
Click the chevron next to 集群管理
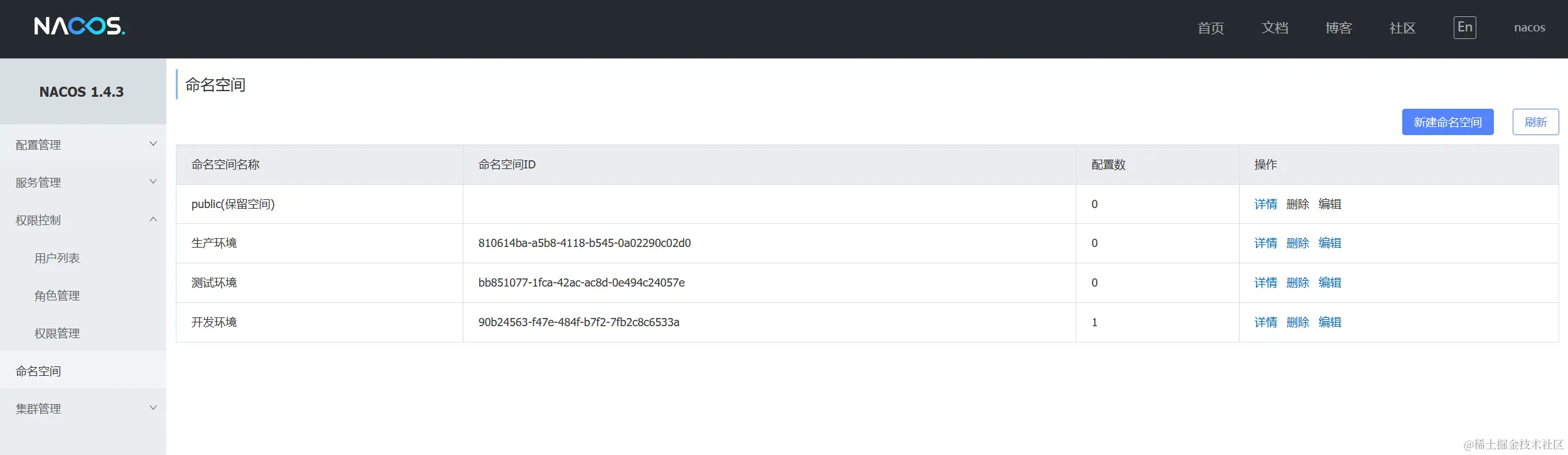pyautogui.click(x=153, y=408)
